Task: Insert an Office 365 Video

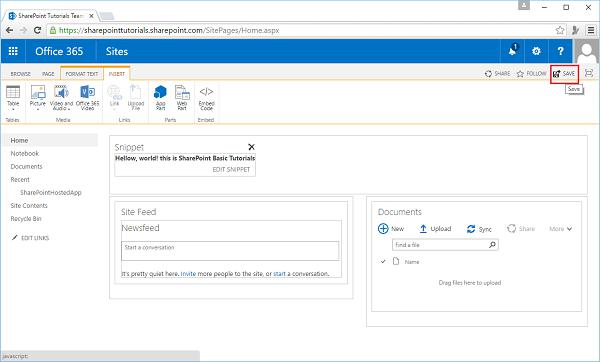Action: [x=88, y=98]
